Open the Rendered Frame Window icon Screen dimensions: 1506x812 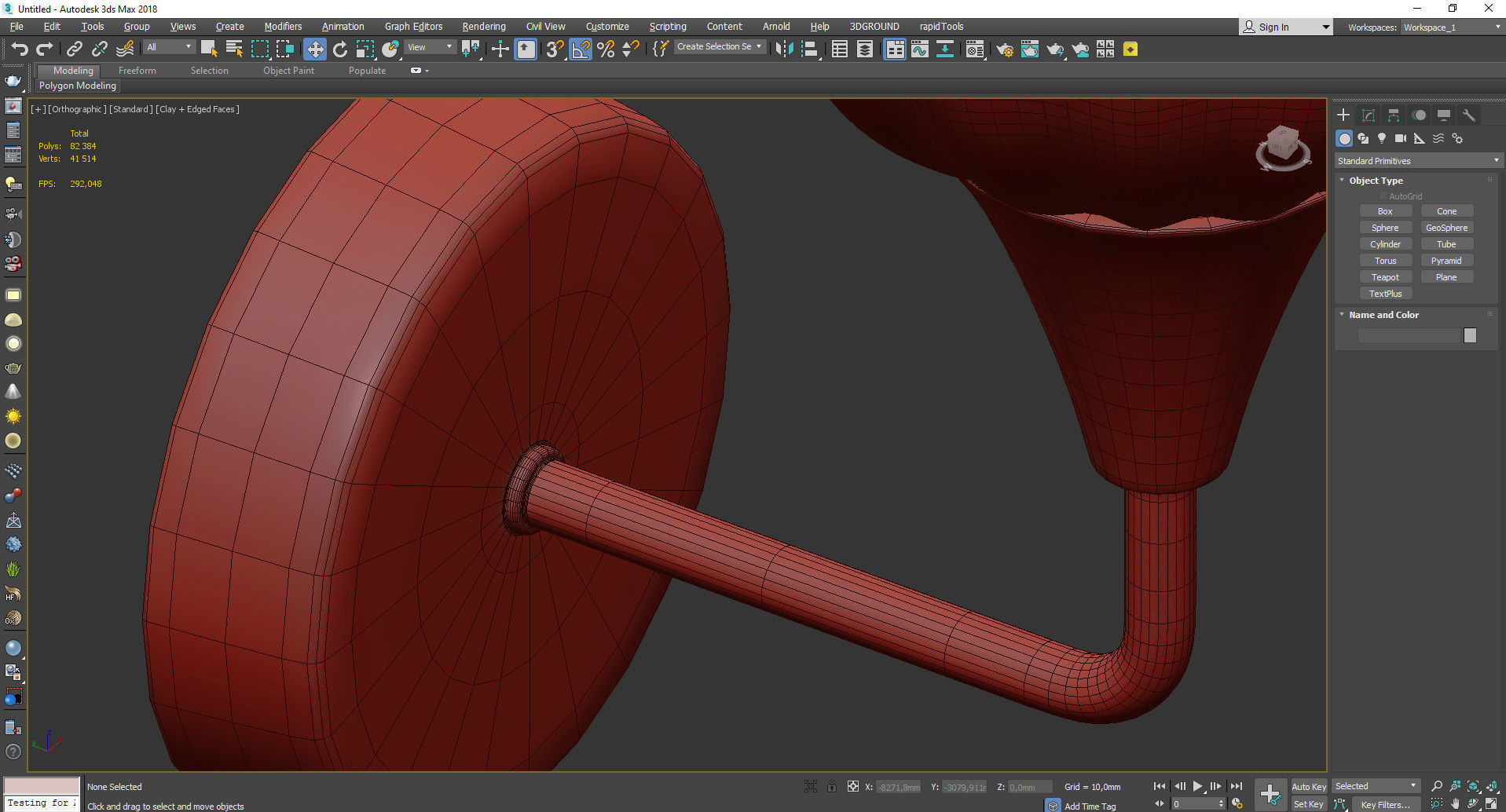pyautogui.click(x=1030, y=49)
